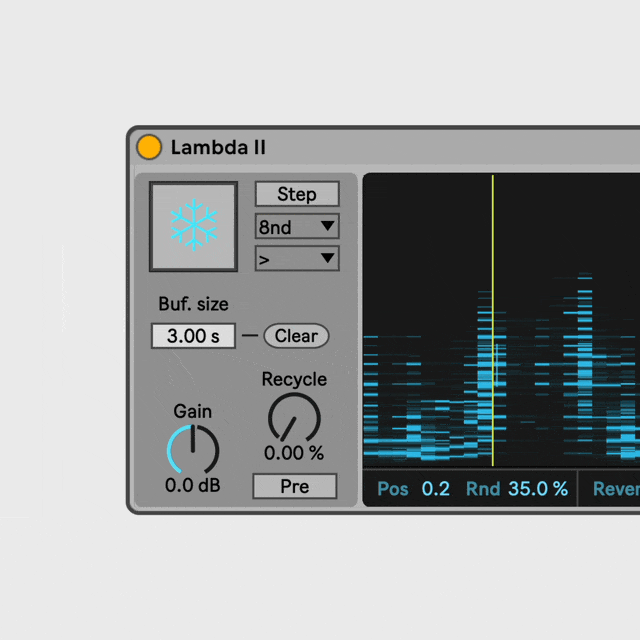The image size is (640, 640).
Task: Click the Lambda II device title
Action: [x=218, y=147]
